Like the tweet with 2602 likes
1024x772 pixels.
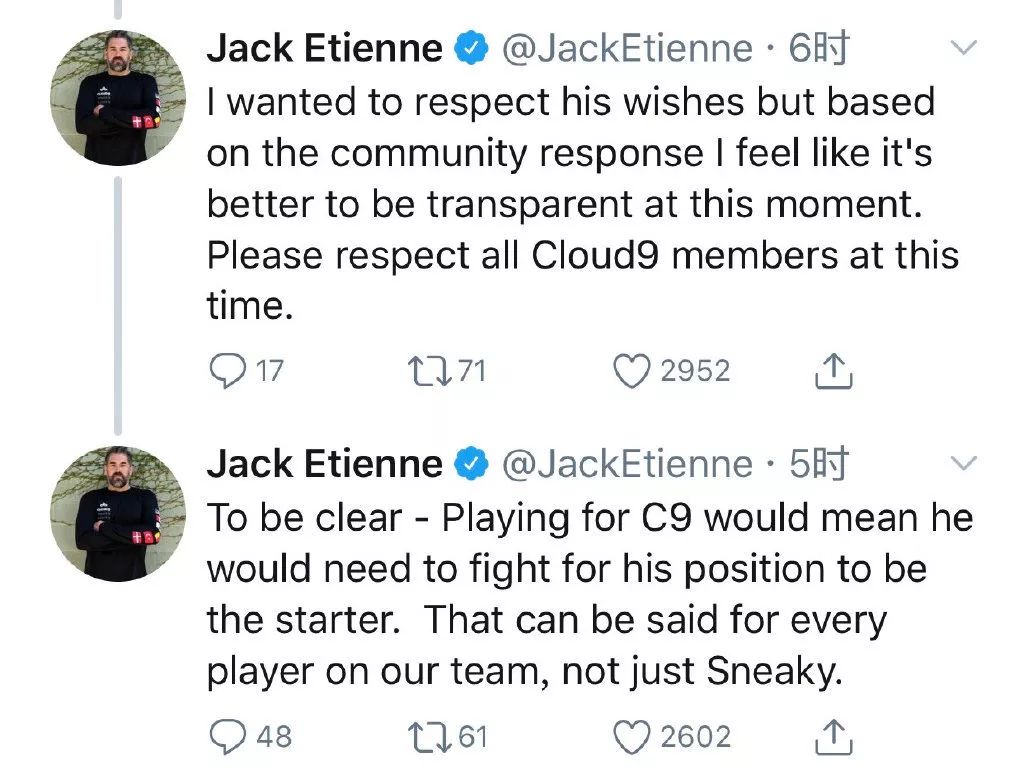[x=631, y=737]
